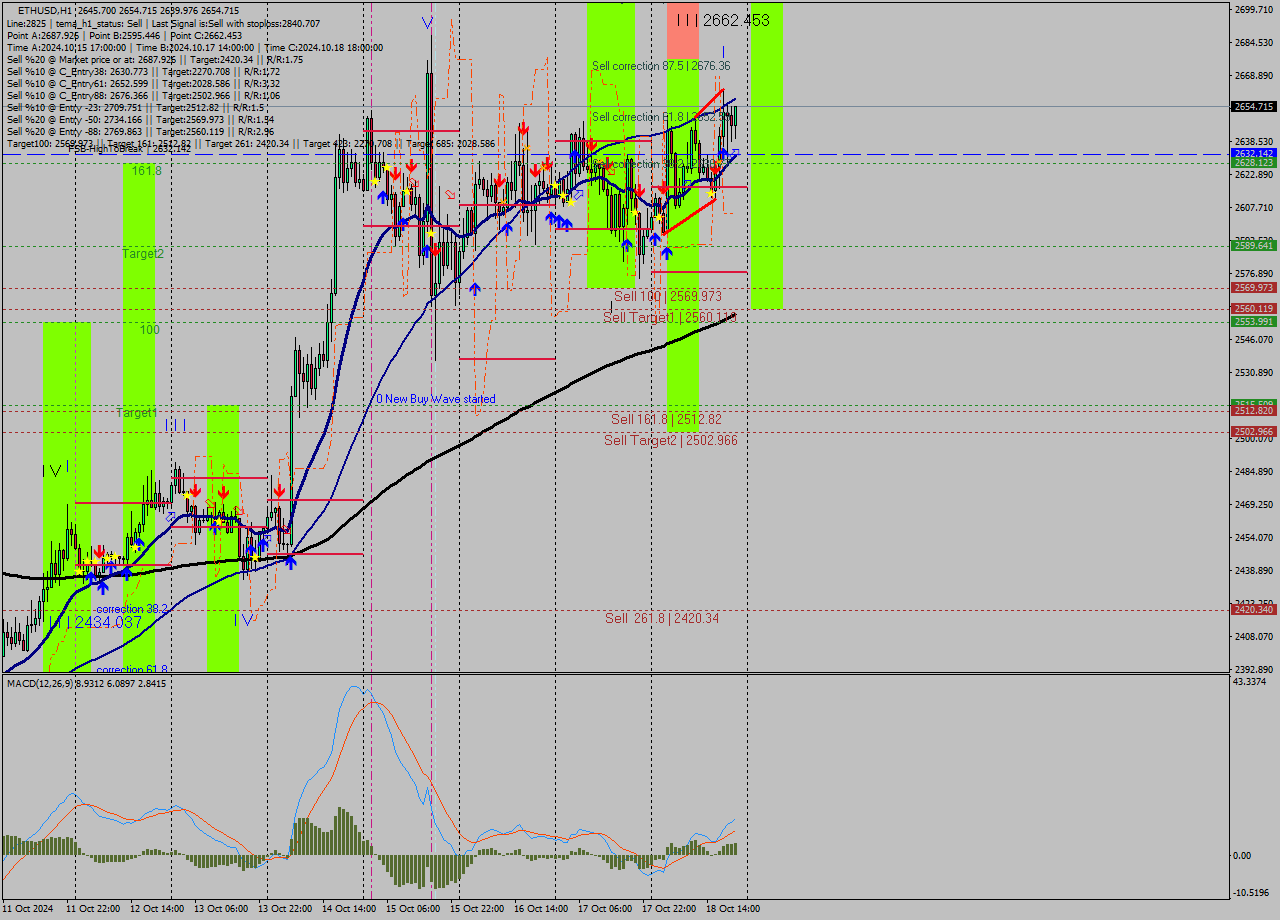1280x920 pixels.
Task: Select the '15 Oct 06:00' time axis label
Action: pyautogui.click(x=414, y=909)
